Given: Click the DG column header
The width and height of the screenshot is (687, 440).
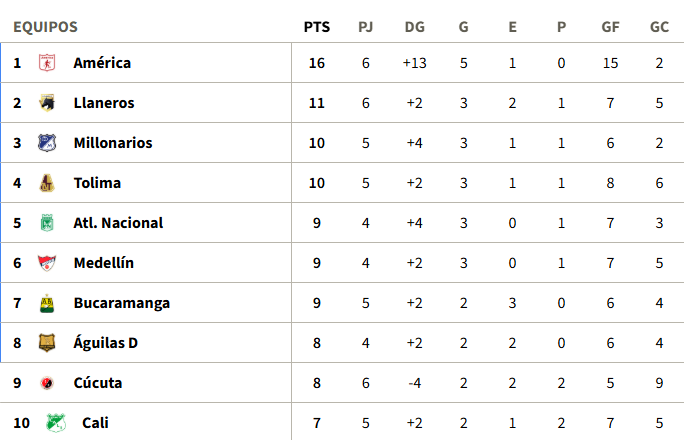Looking at the screenshot, I should (x=414, y=27).
